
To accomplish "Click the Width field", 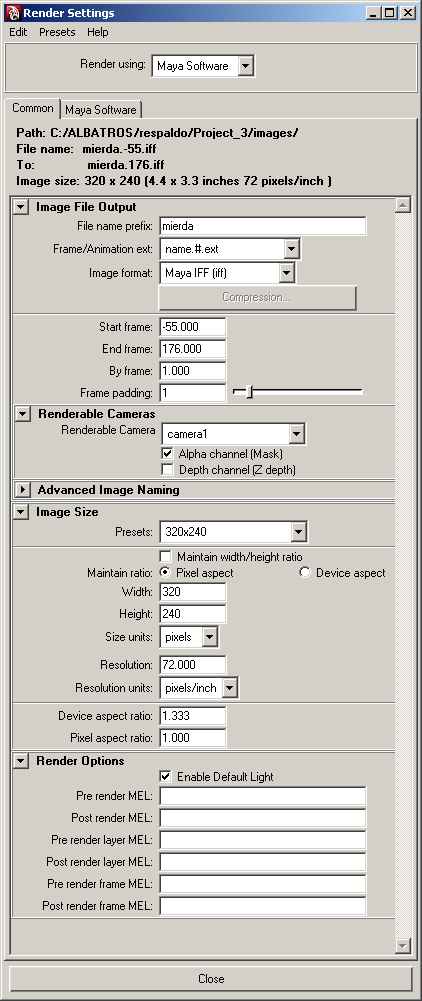I will point(192,592).
